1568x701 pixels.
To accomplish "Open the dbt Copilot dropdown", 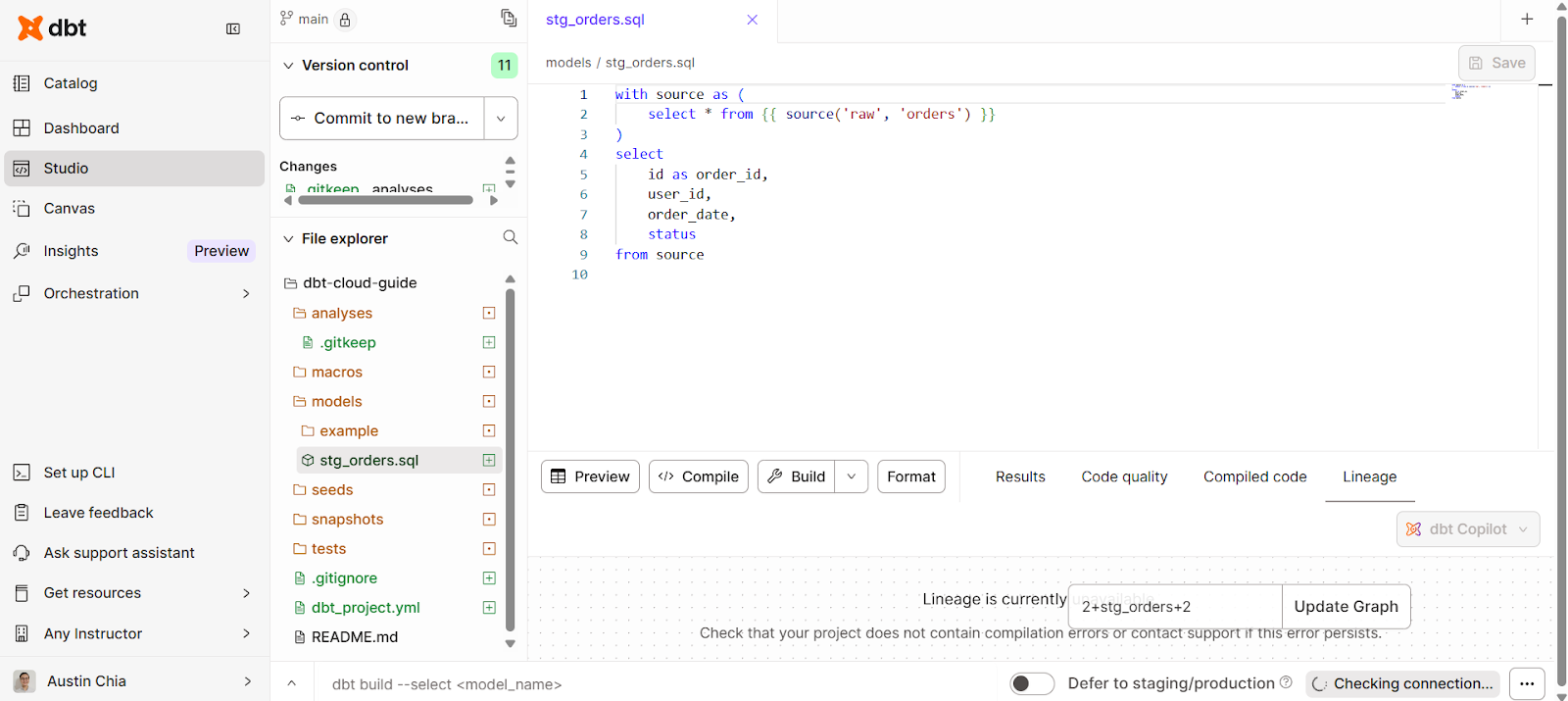I will 1468,529.
